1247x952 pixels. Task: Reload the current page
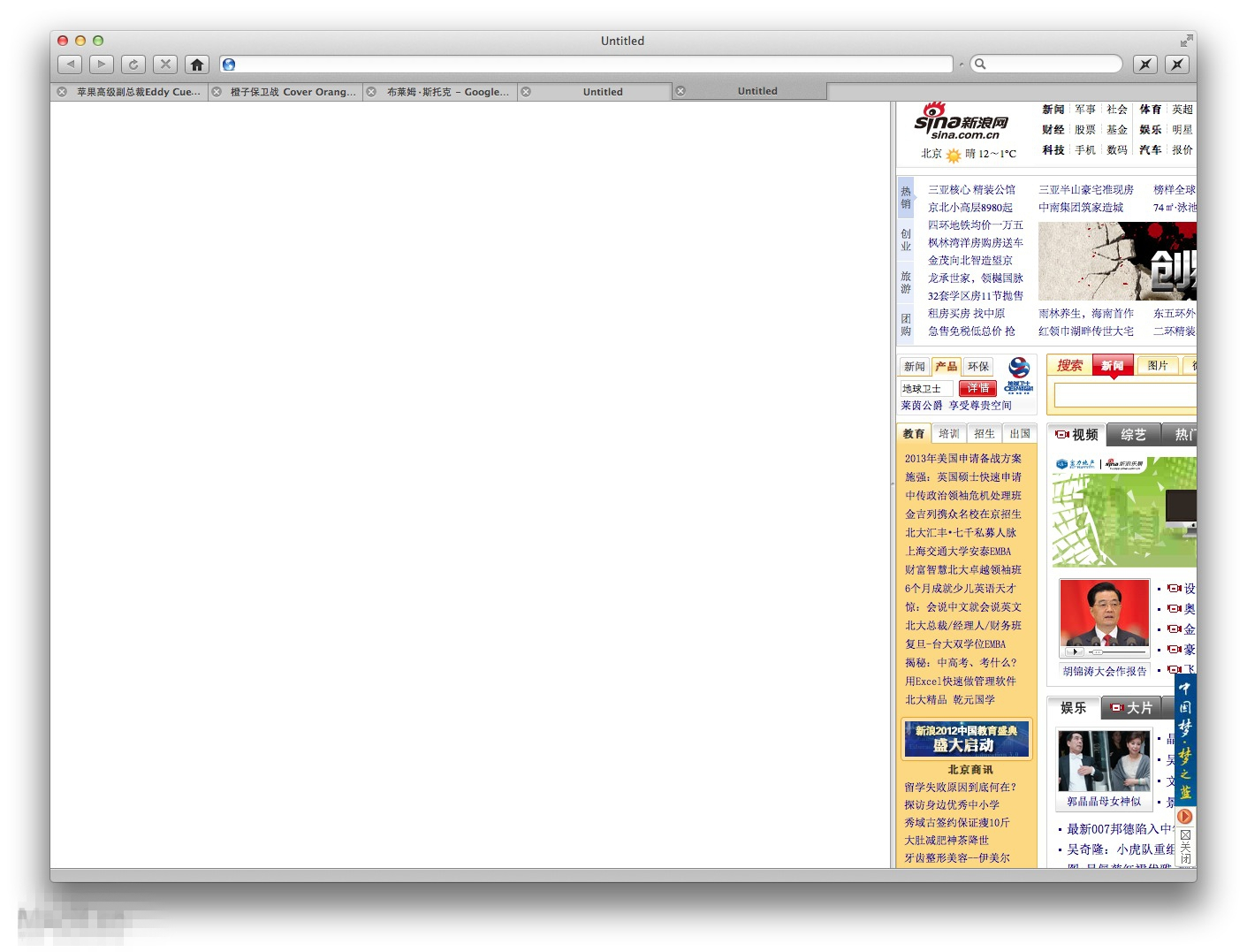(133, 64)
